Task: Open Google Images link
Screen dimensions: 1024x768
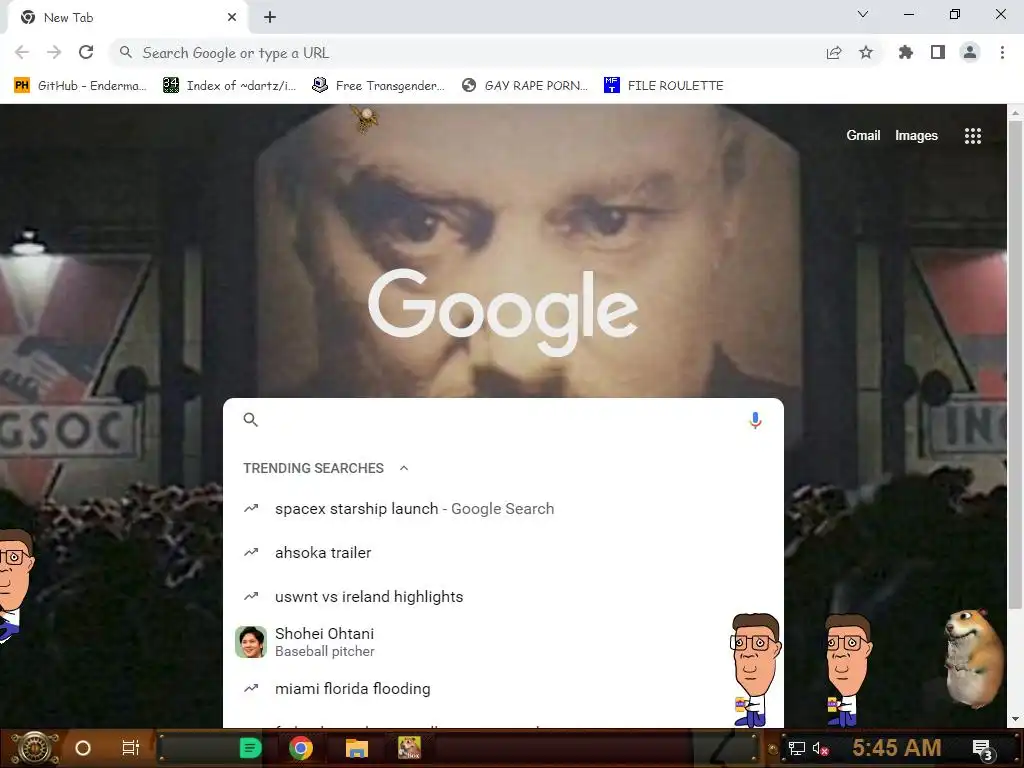Action: (x=916, y=135)
